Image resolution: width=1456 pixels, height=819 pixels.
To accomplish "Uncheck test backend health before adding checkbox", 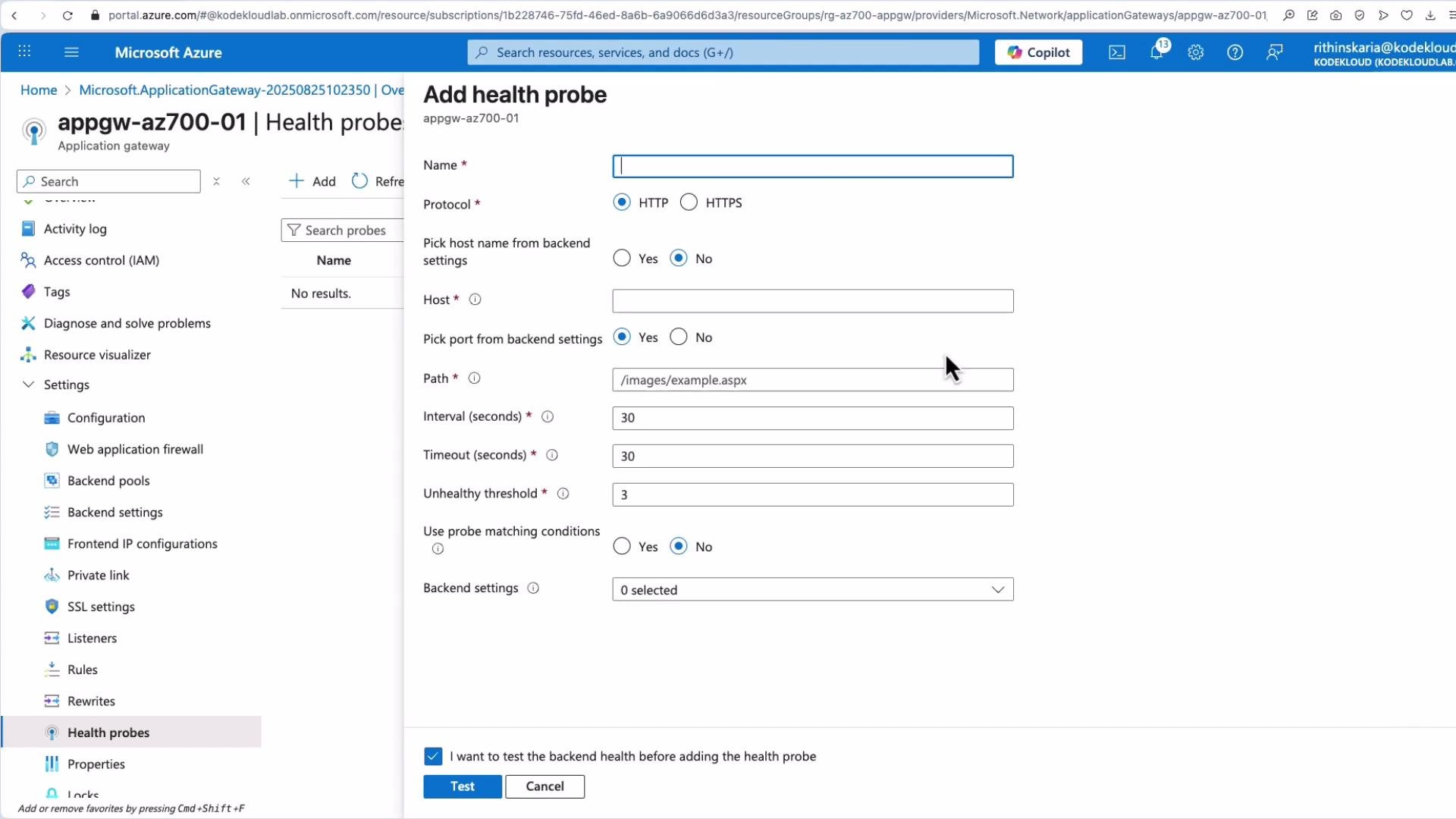I will point(433,756).
